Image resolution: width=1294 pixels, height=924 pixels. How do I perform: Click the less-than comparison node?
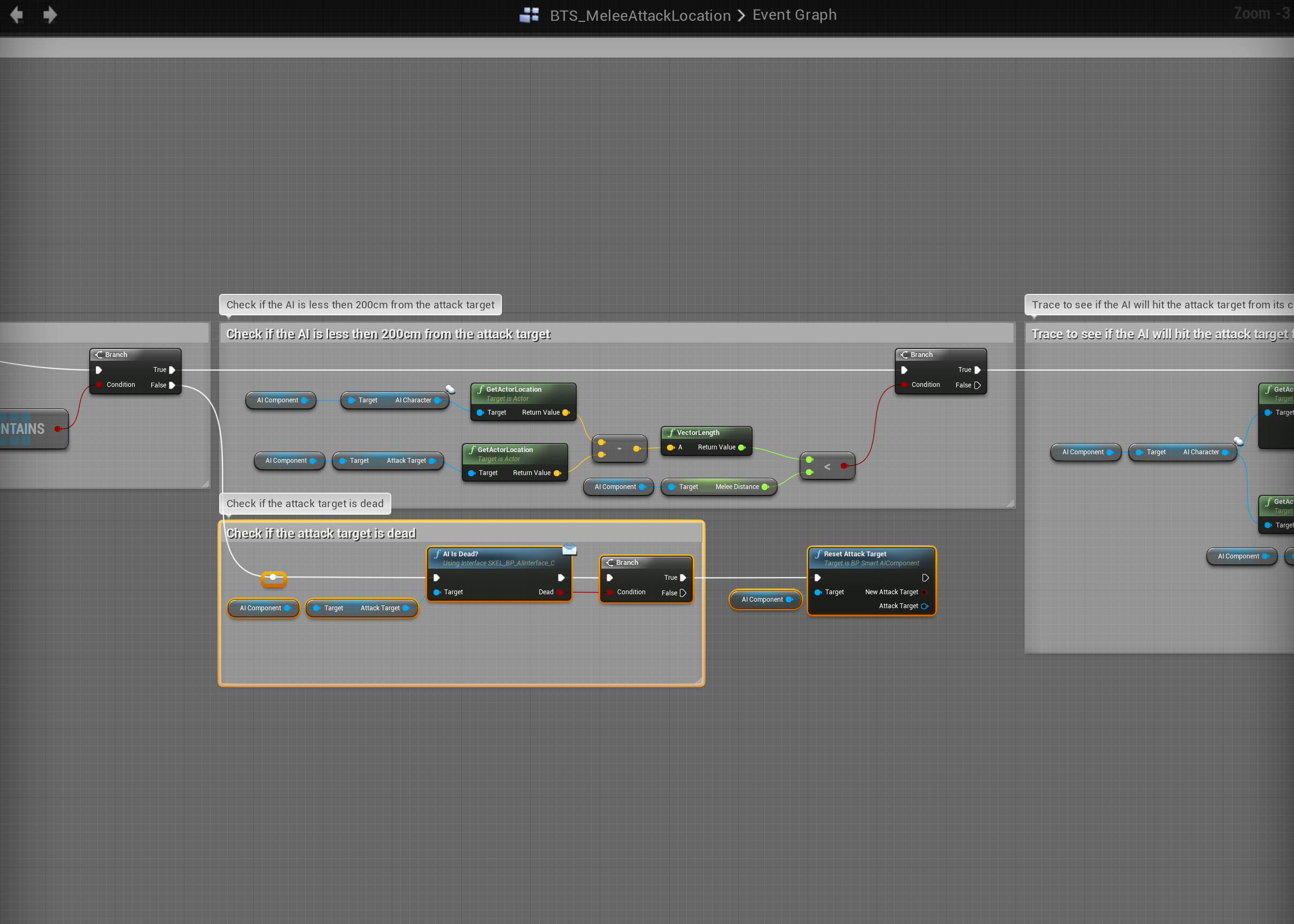click(x=827, y=467)
